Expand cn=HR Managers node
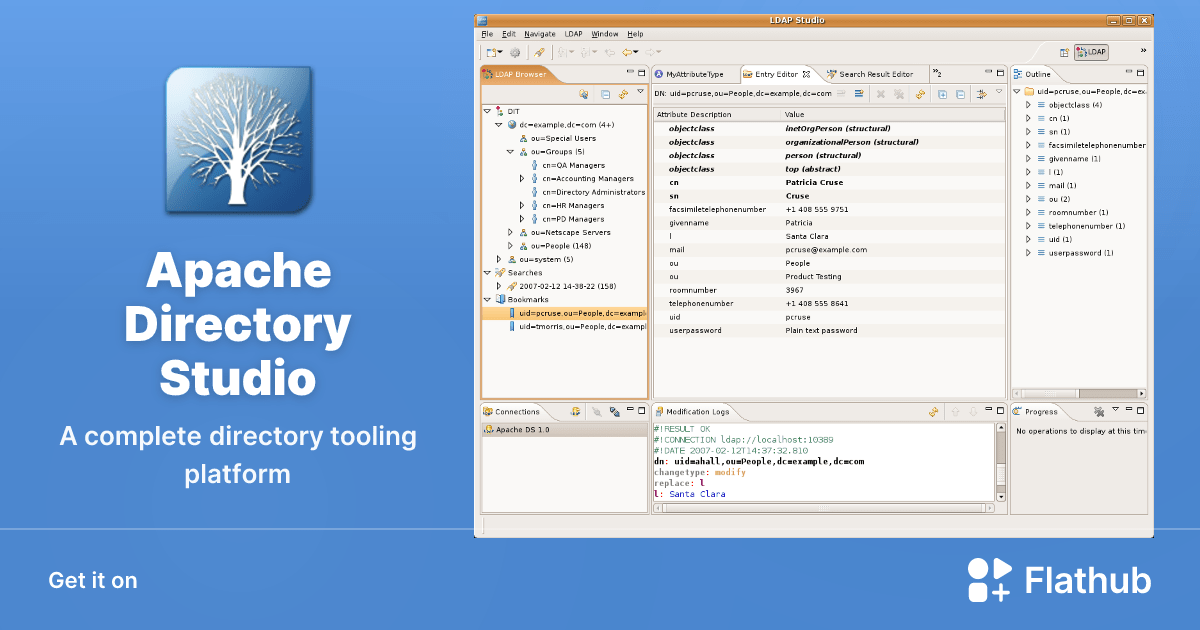Image resolution: width=1200 pixels, height=630 pixels. tap(522, 205)
